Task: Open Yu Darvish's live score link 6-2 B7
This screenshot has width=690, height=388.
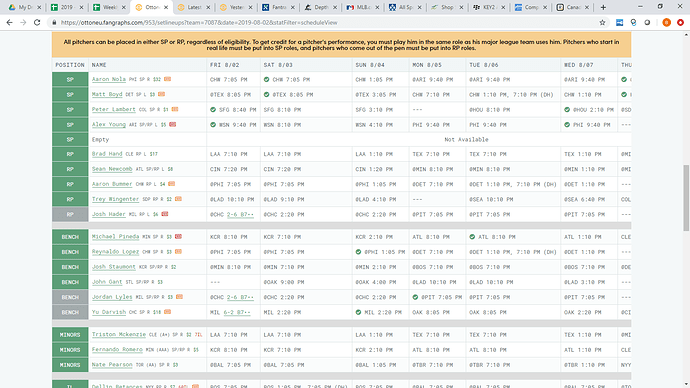Action: pyautogui.click(x=237, y=312)
